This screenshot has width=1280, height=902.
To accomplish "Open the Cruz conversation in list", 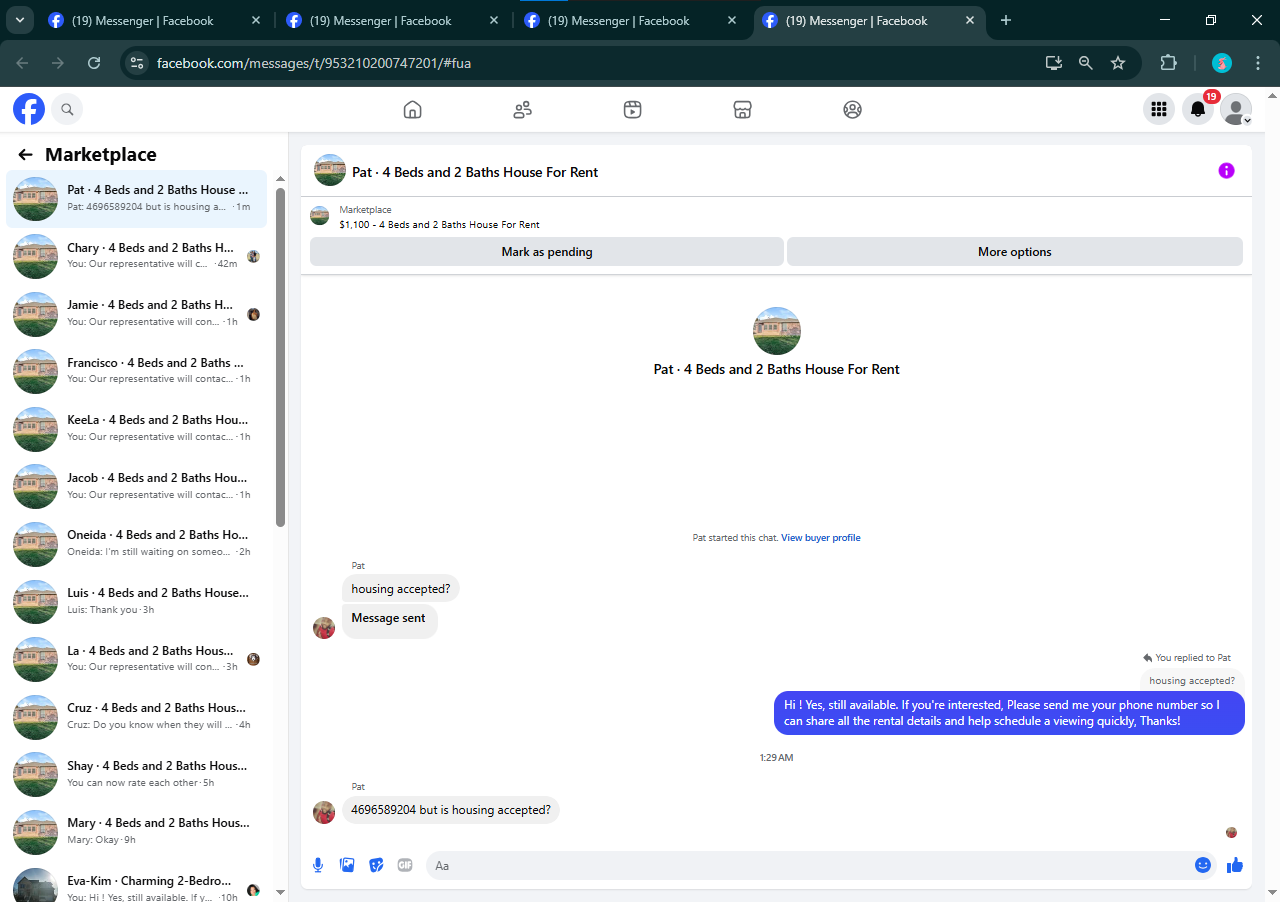I will (x=137, y=716).
